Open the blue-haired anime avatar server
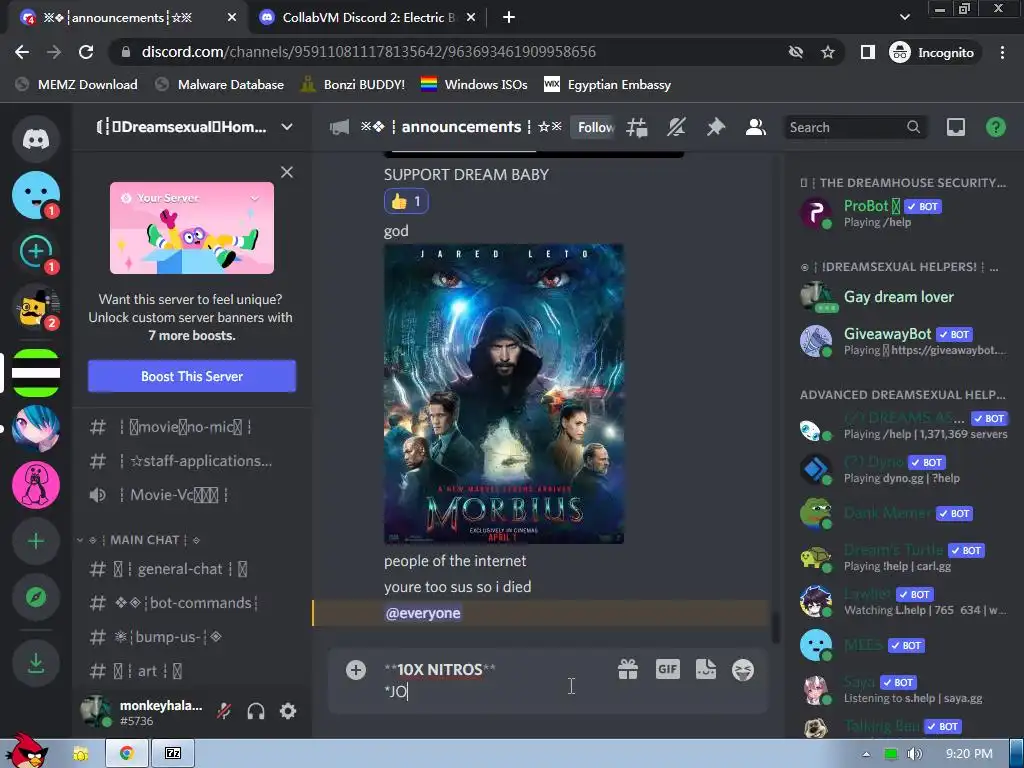This screenshot has height=768, width=1024. pos(36,429)
